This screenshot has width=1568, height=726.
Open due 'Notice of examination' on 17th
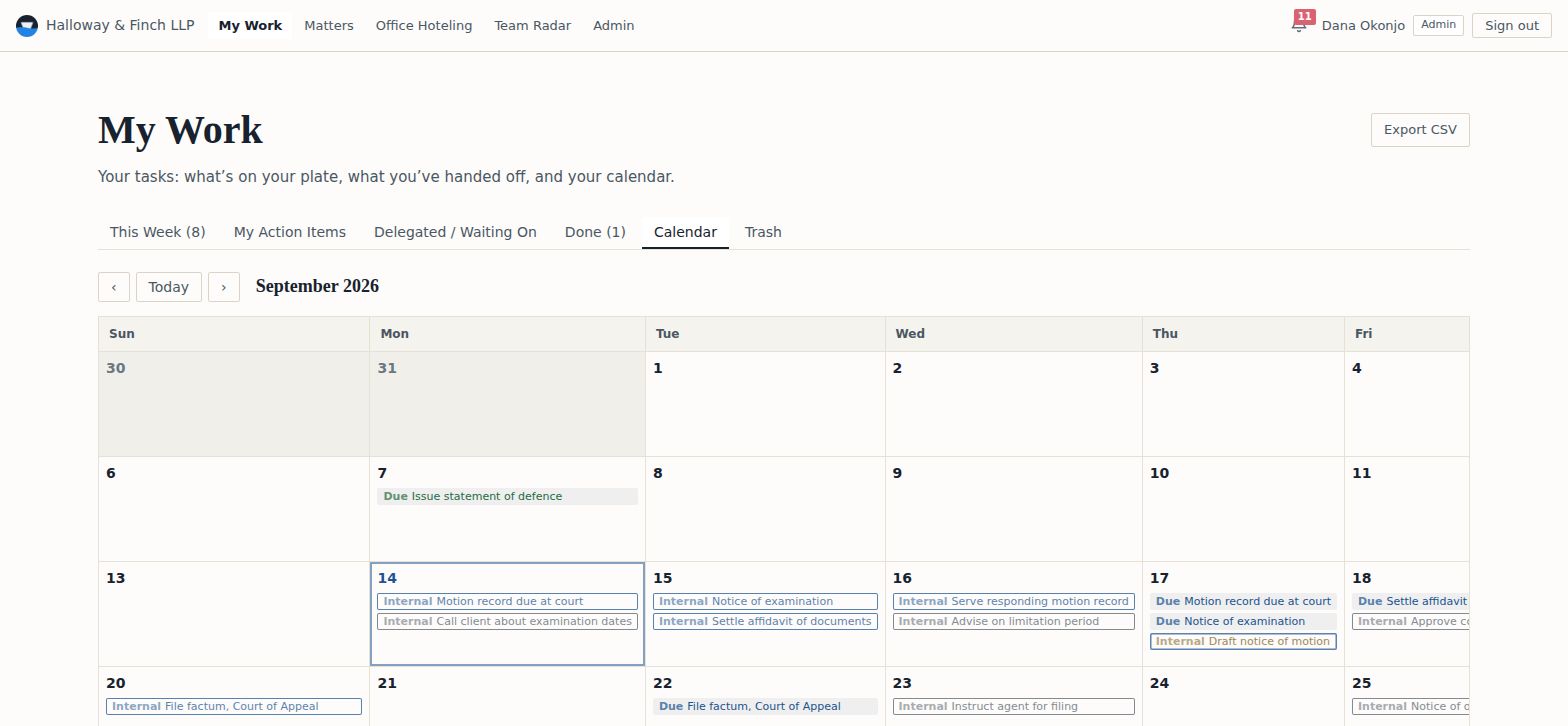click(1243, 621)
